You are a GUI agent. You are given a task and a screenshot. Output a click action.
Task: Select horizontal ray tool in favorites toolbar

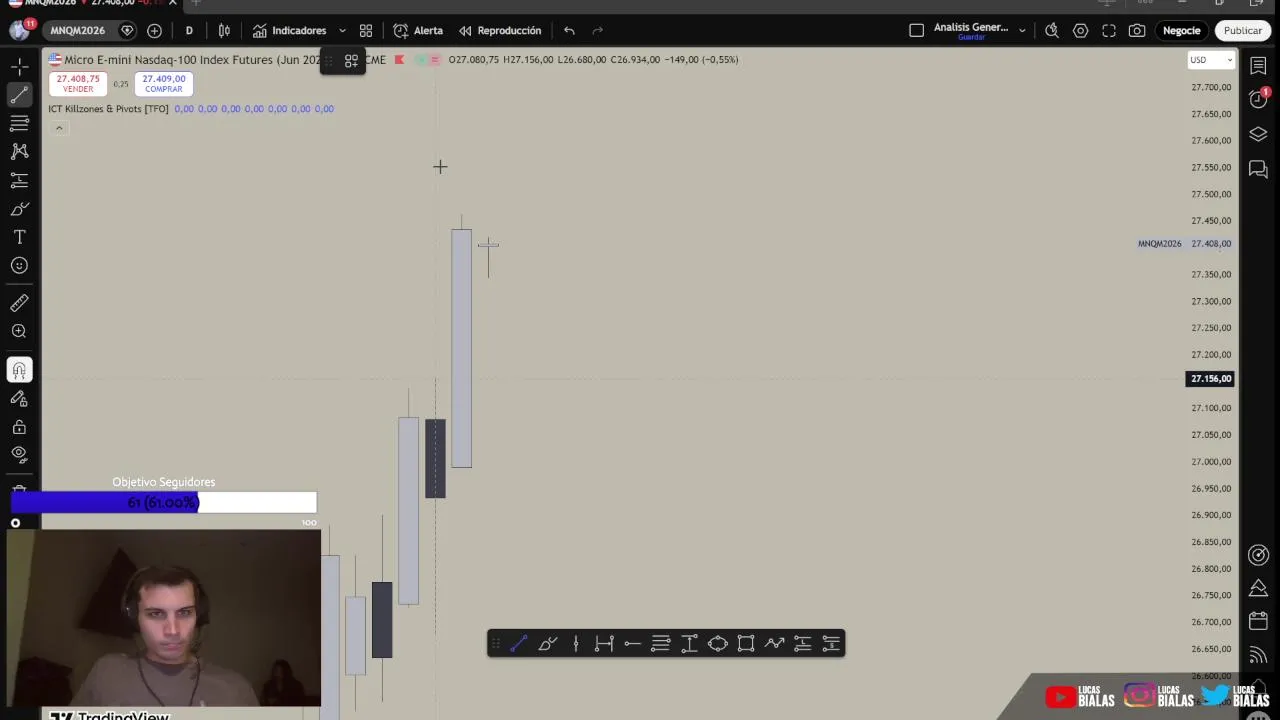tap(632, 644)
